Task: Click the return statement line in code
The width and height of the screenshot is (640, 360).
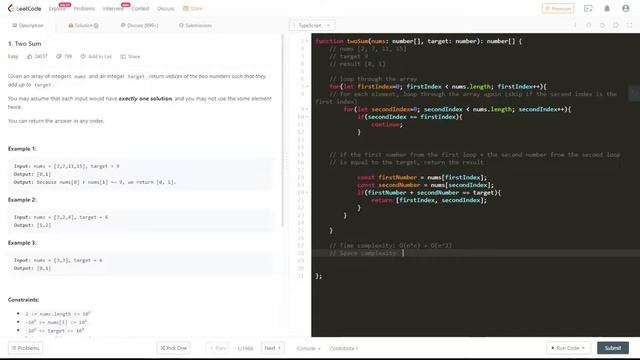Action: [x=429, y=200]
